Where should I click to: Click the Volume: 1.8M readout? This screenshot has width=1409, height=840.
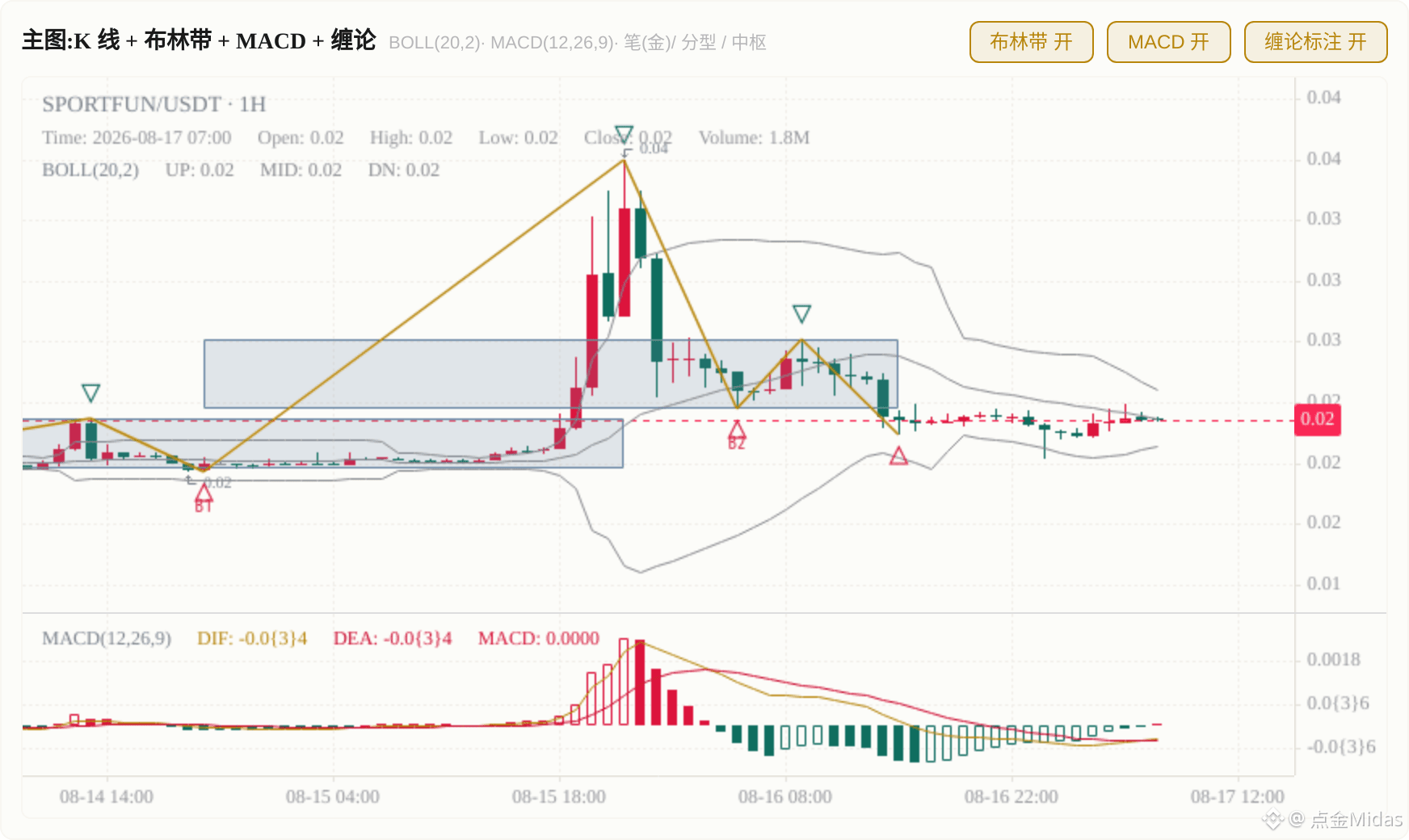[x=754, y=137]
